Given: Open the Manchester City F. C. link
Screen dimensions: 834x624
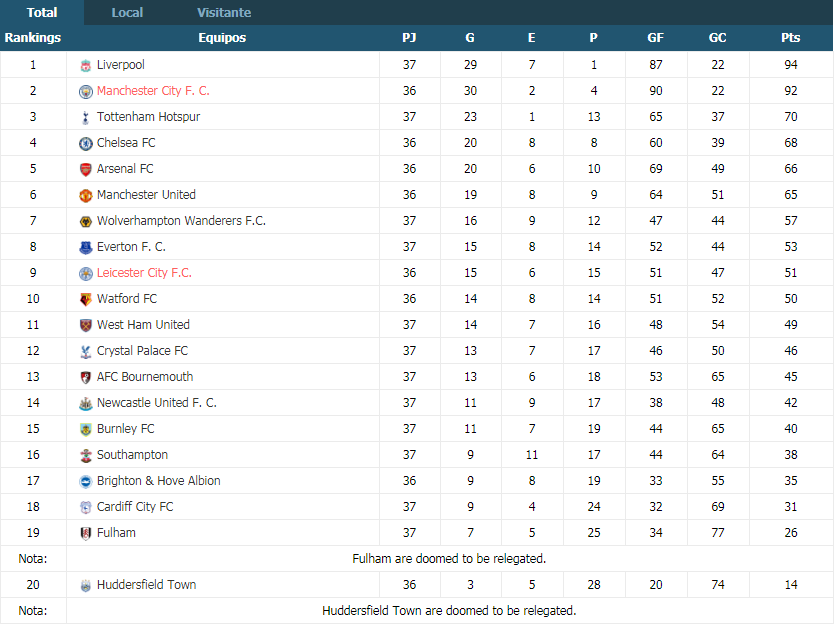Looking at the screenshot, I should pos(153,91).
